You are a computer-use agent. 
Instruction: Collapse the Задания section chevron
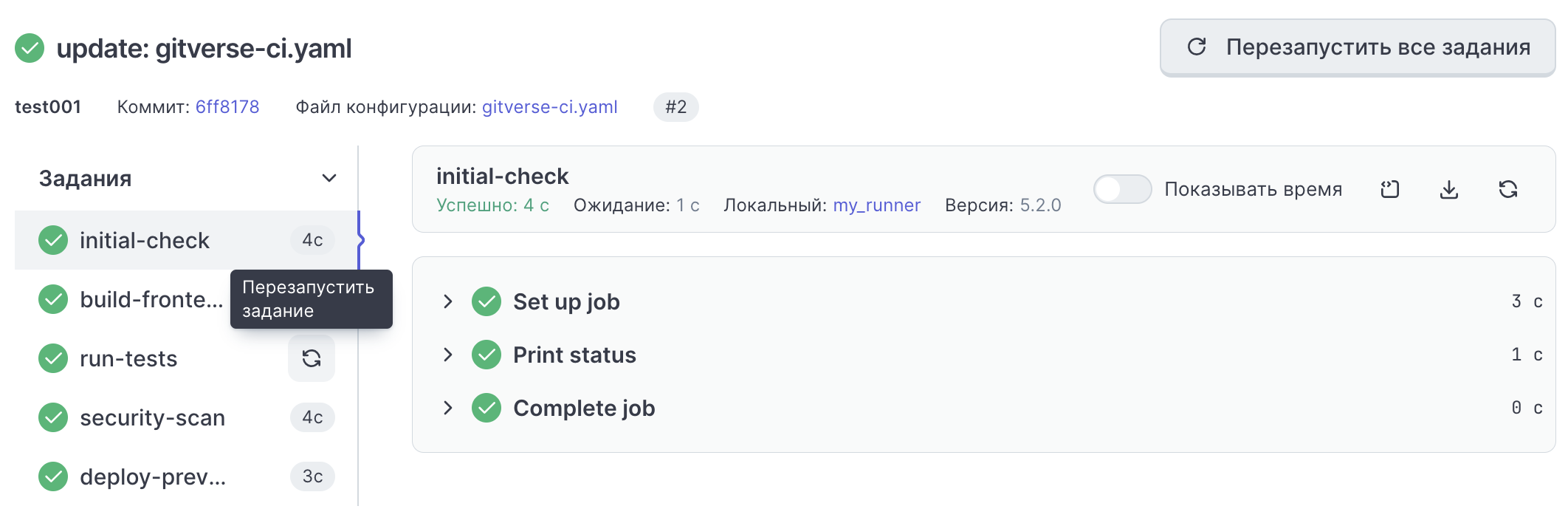[x=329, y=178]
